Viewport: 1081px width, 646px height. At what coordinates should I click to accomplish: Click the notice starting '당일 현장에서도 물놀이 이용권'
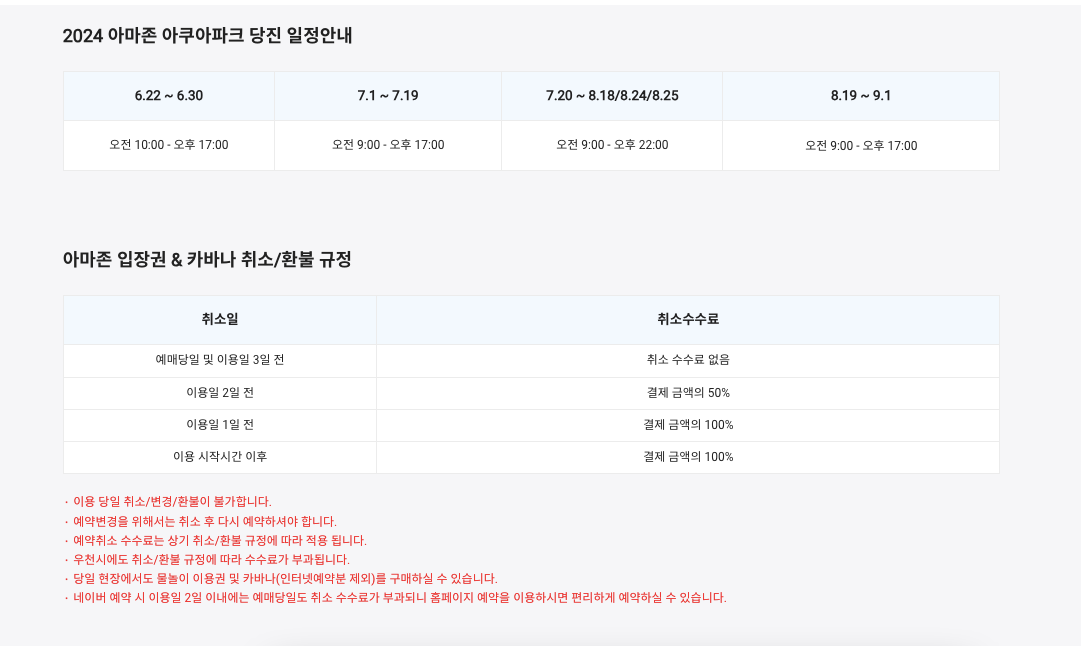(x=285, y=578)
